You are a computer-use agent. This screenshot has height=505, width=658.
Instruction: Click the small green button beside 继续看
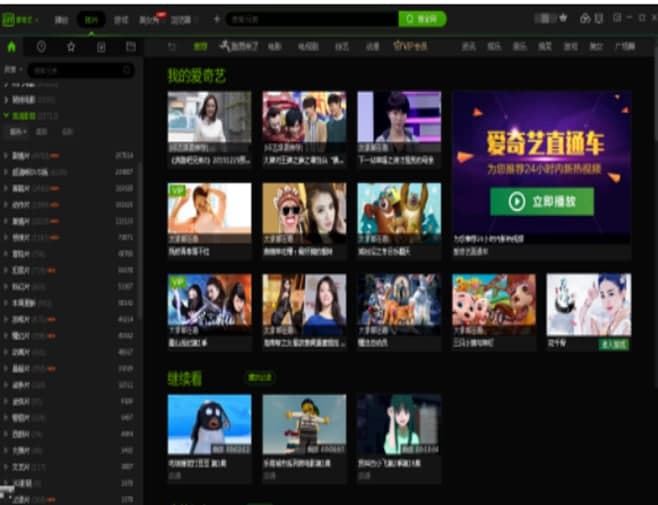click(x=259, y=378)
